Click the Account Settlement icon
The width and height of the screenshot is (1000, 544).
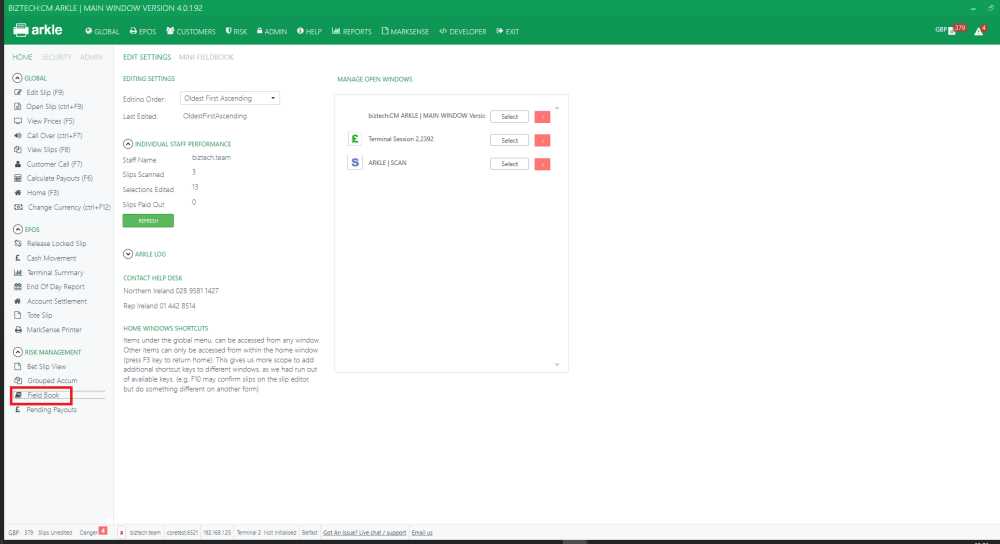[x=18, y=301]
